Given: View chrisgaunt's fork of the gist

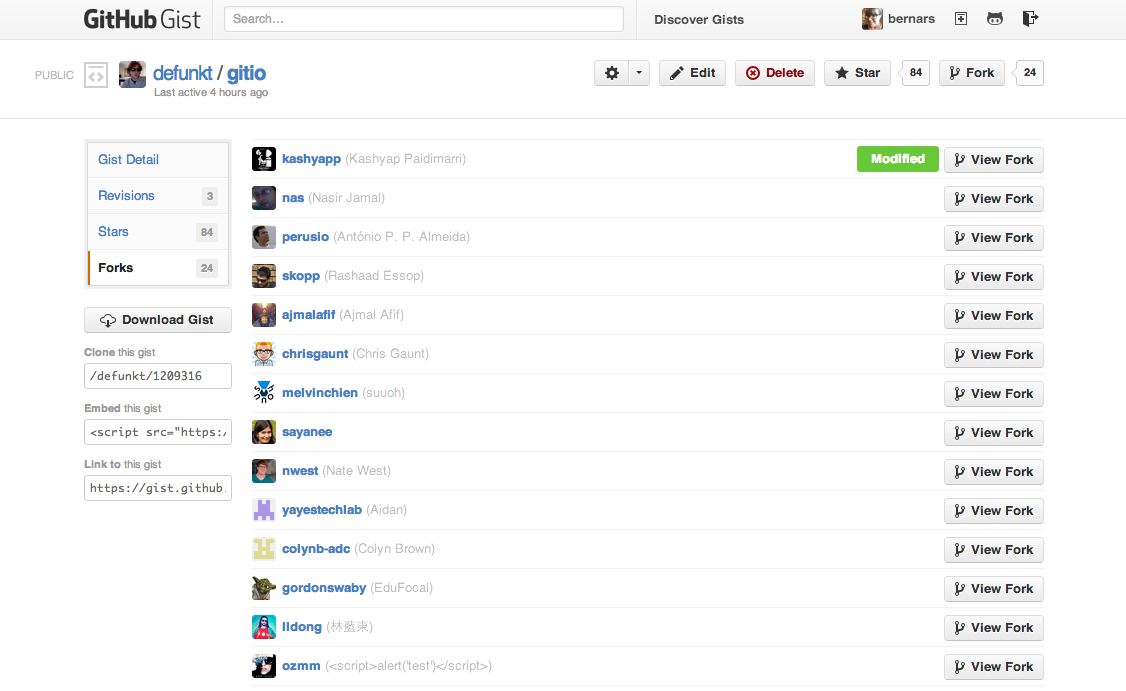Looking at the screenshot, I should point(993,354).
